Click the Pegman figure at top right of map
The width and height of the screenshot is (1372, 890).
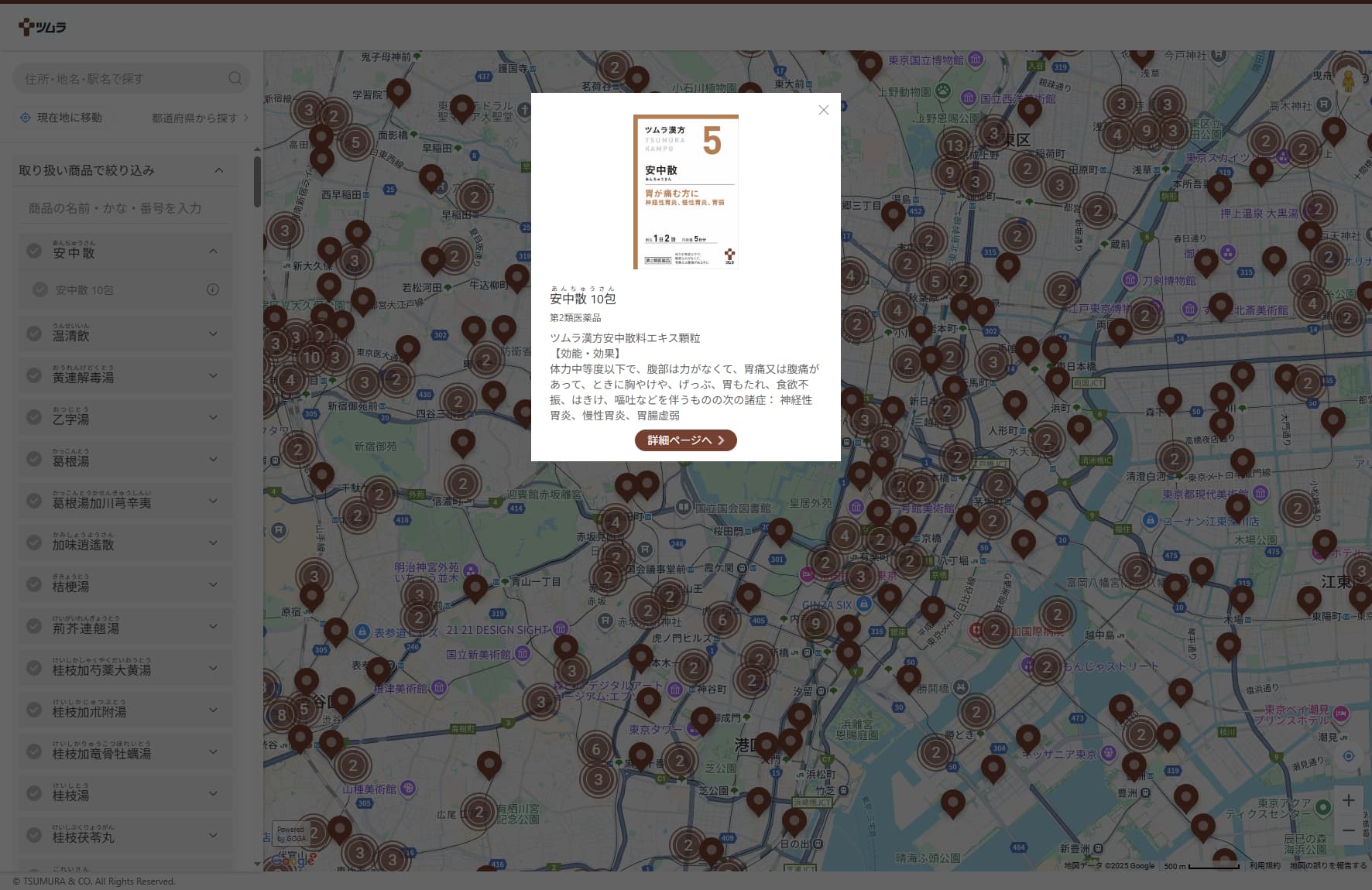click(1347, 80)
